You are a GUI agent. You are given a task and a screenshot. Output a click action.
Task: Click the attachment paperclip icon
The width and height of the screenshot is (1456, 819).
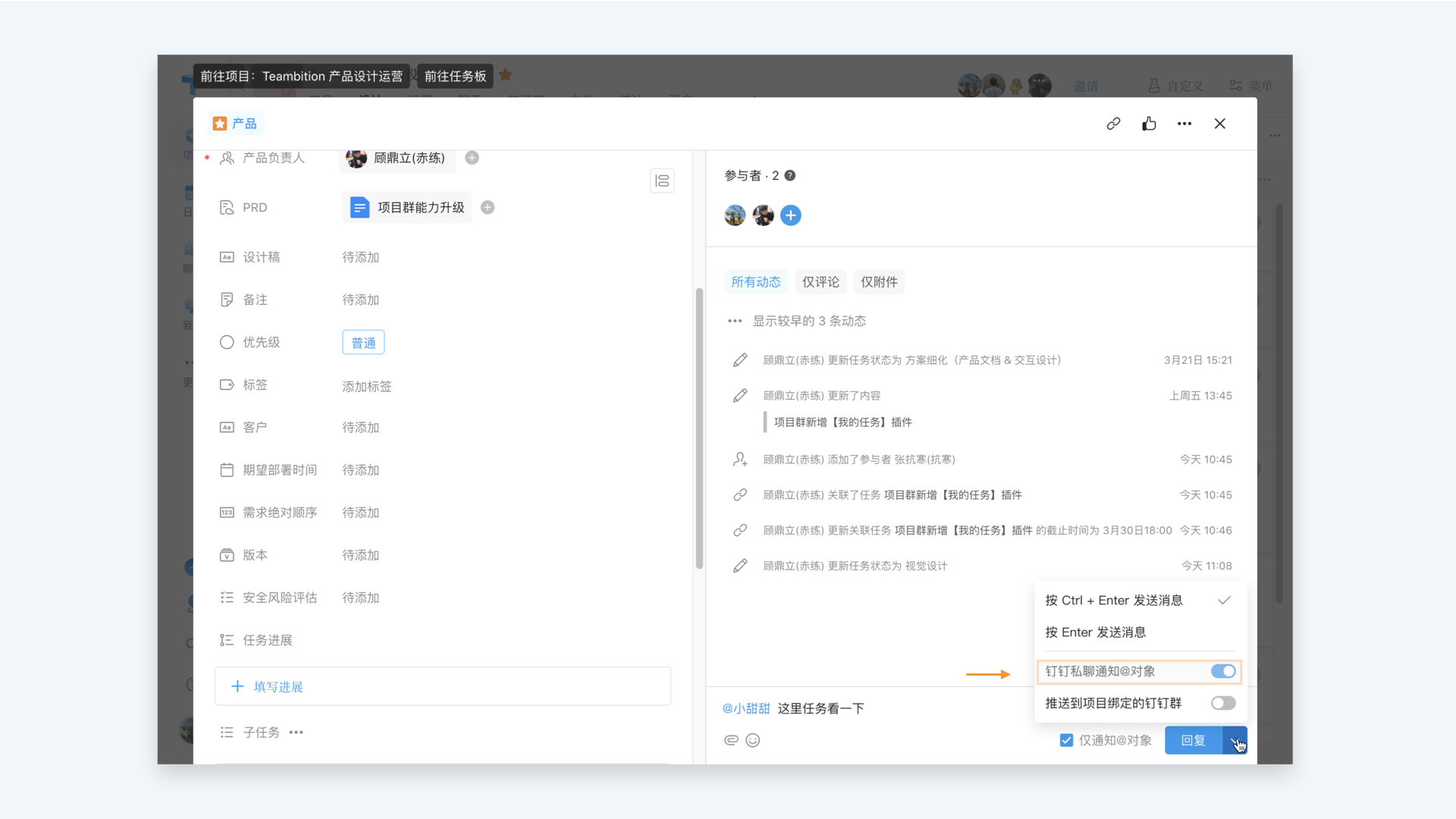[x=731, y=740]
